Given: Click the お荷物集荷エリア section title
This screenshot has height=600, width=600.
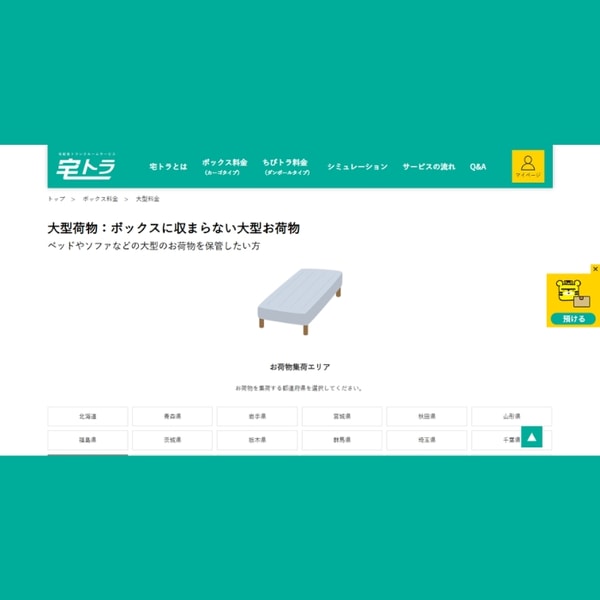Looking at the screenshot, I should click(300, 367).
